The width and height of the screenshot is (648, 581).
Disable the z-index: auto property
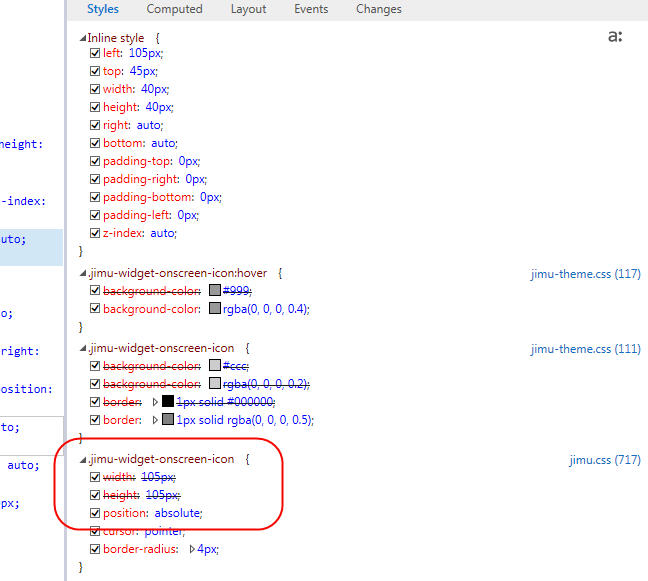(95, 233)
